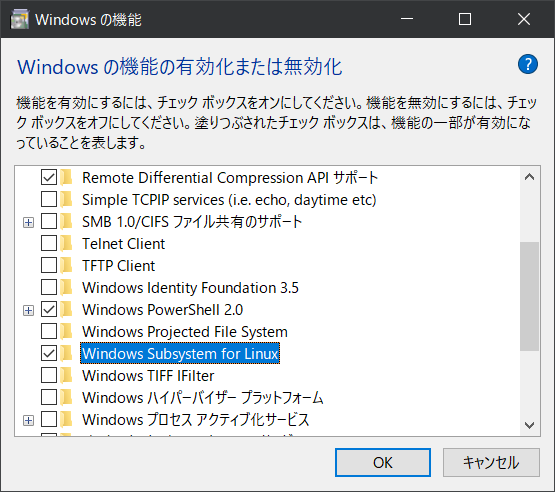Confirm changes with the OK button
This screenshot has width=555, height=492.
[383, 462]
